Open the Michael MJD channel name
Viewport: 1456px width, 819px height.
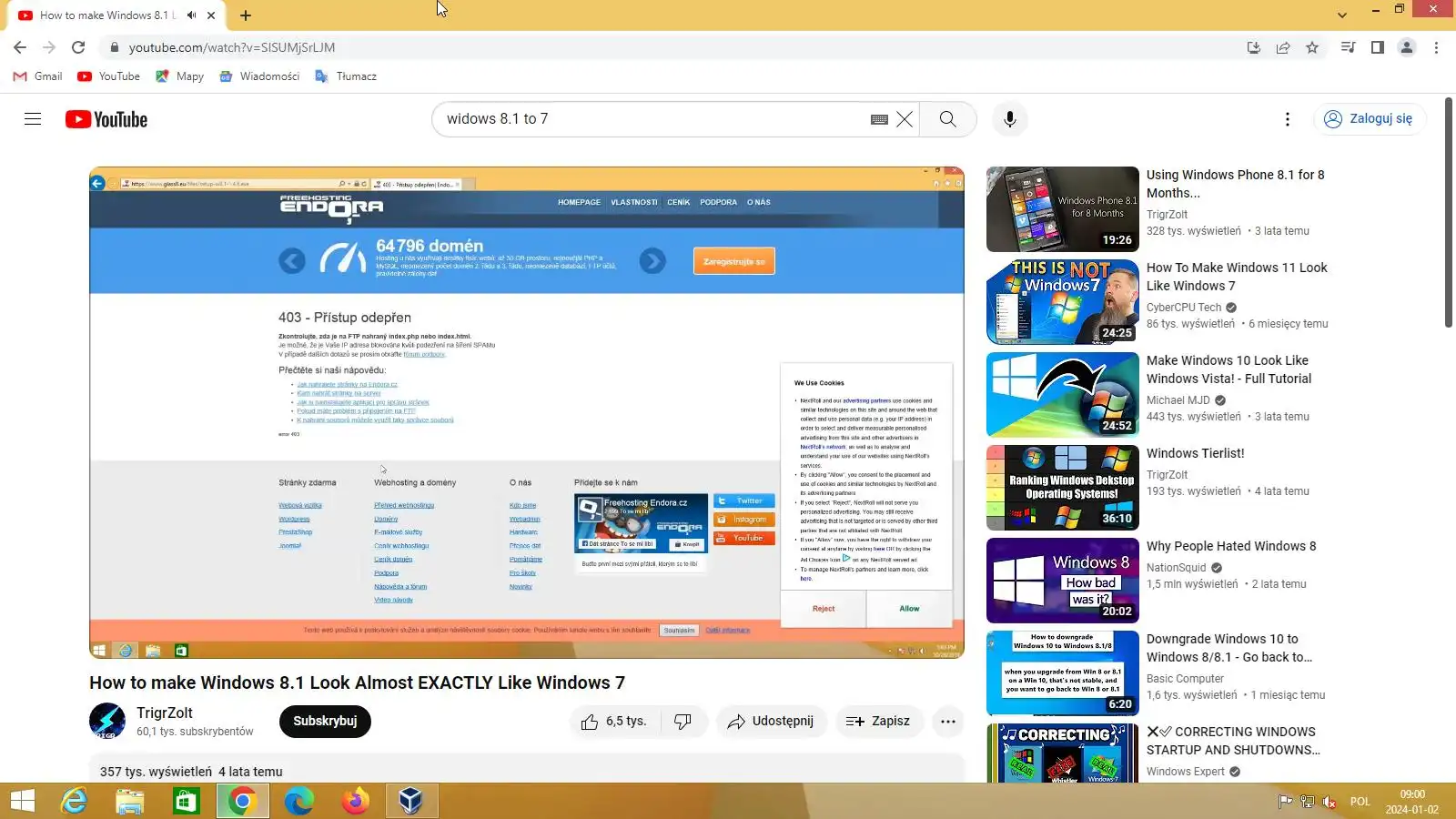click(1178, 400)
